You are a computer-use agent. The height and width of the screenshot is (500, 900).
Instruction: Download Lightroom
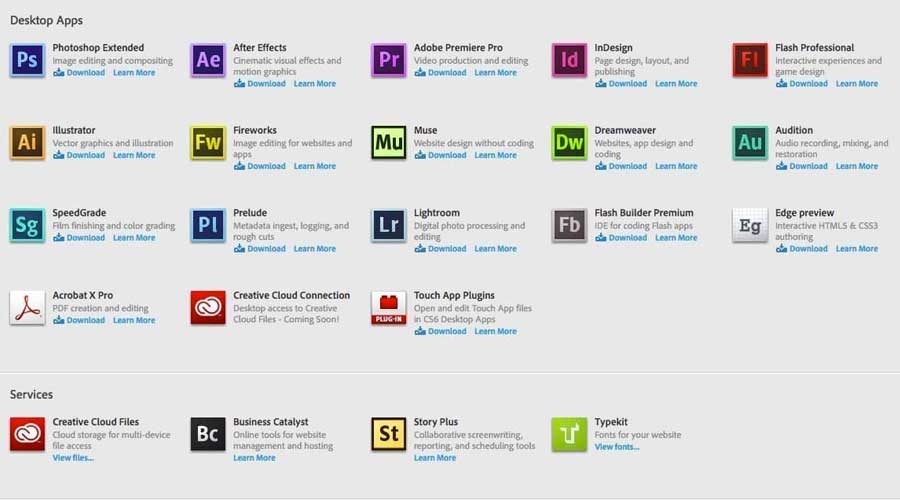pyautogui.click(x=441, y=249)
